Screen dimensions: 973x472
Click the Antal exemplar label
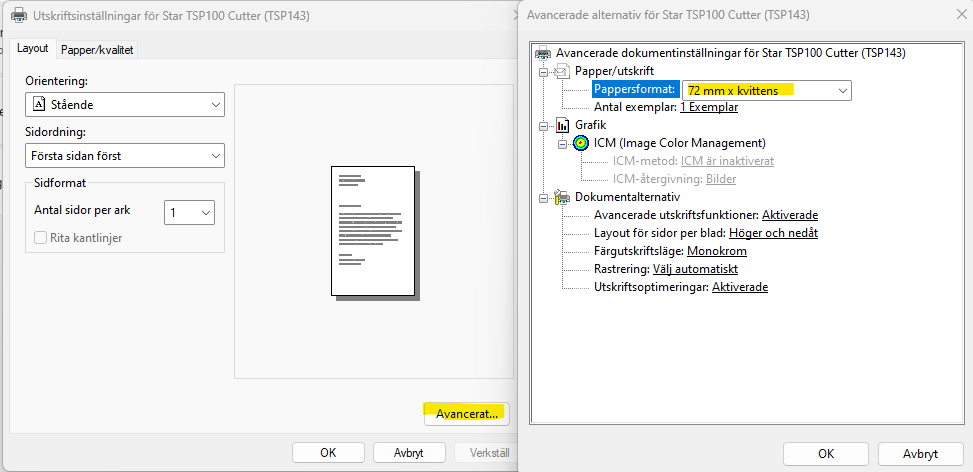[x=636, y=107]
